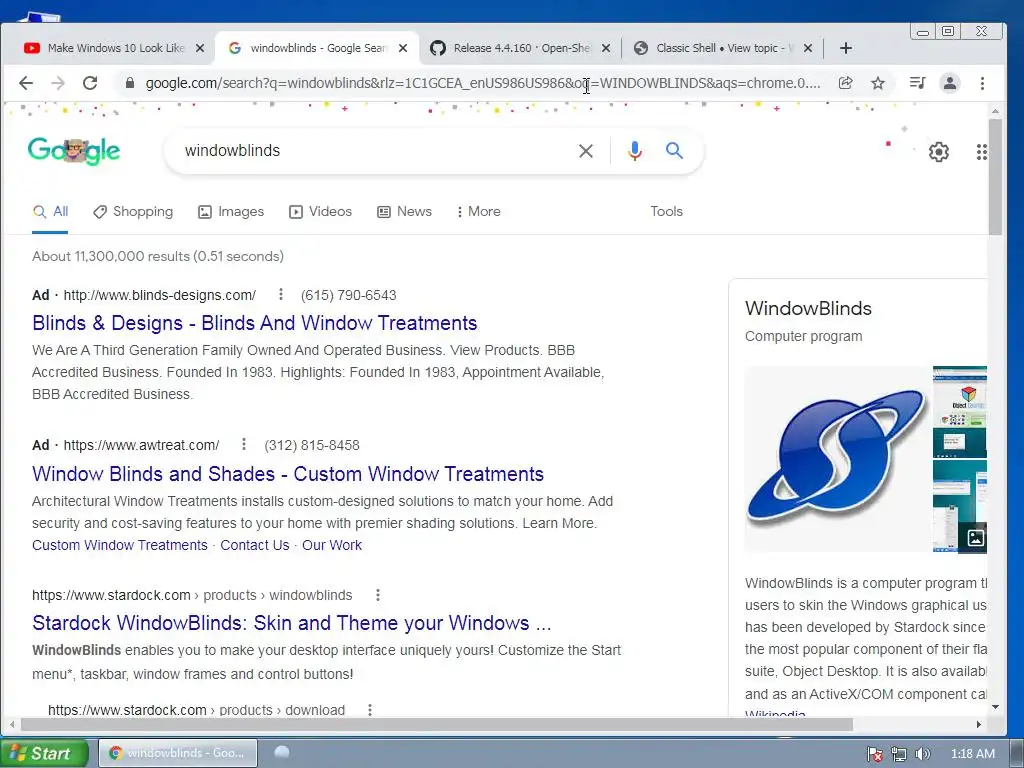The width and height of the screenshot is (1024, 768).
Task: Clear the search box with the X
Action: click(586, 151)
